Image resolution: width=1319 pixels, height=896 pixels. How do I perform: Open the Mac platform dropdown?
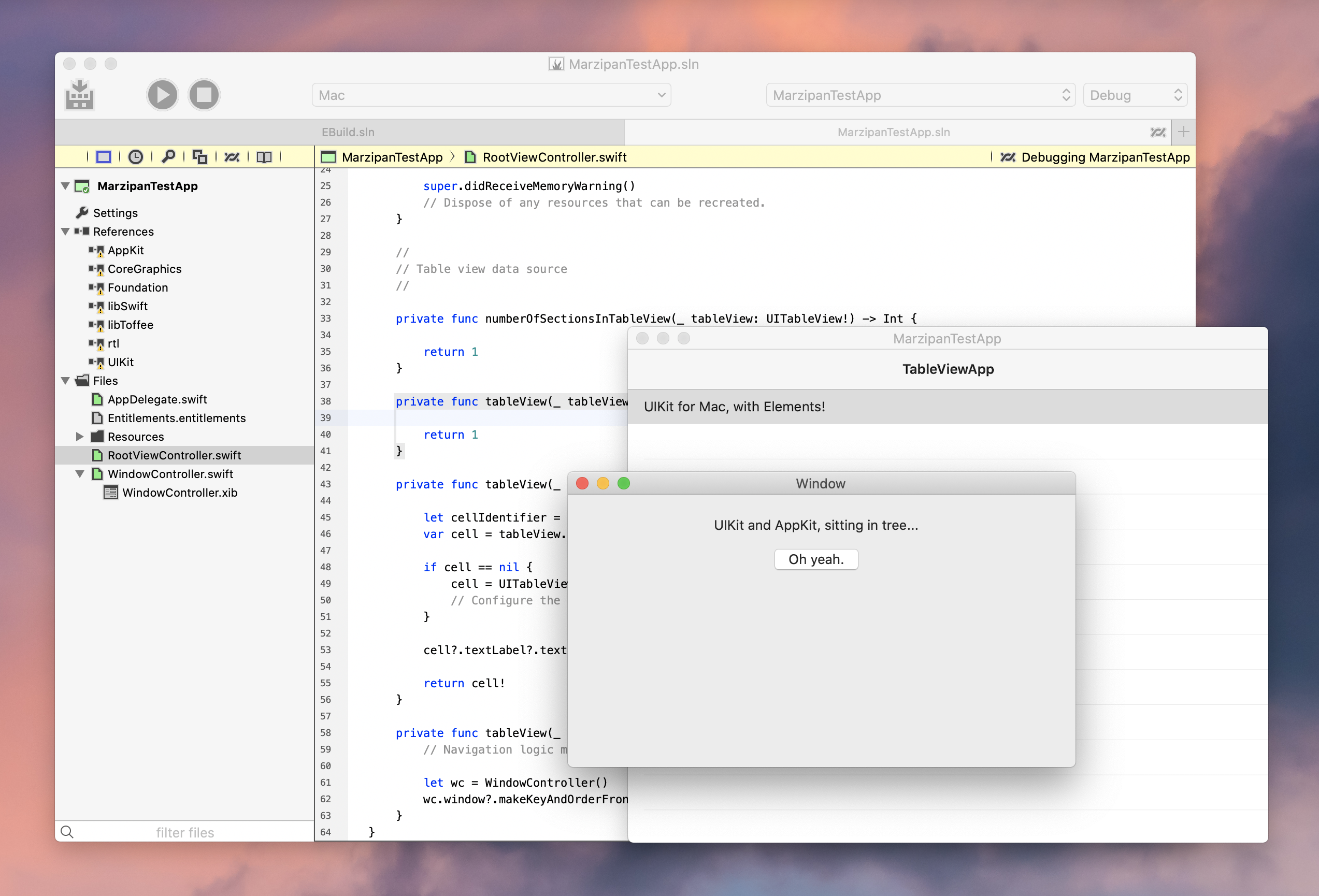[492, 95]
